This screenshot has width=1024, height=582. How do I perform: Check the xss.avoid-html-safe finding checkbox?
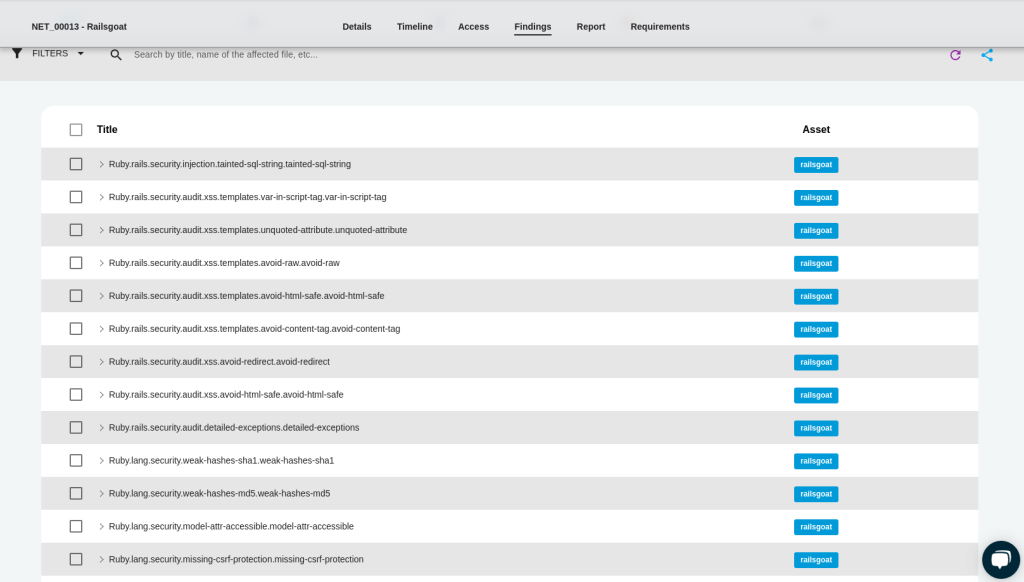pos(76,395)
